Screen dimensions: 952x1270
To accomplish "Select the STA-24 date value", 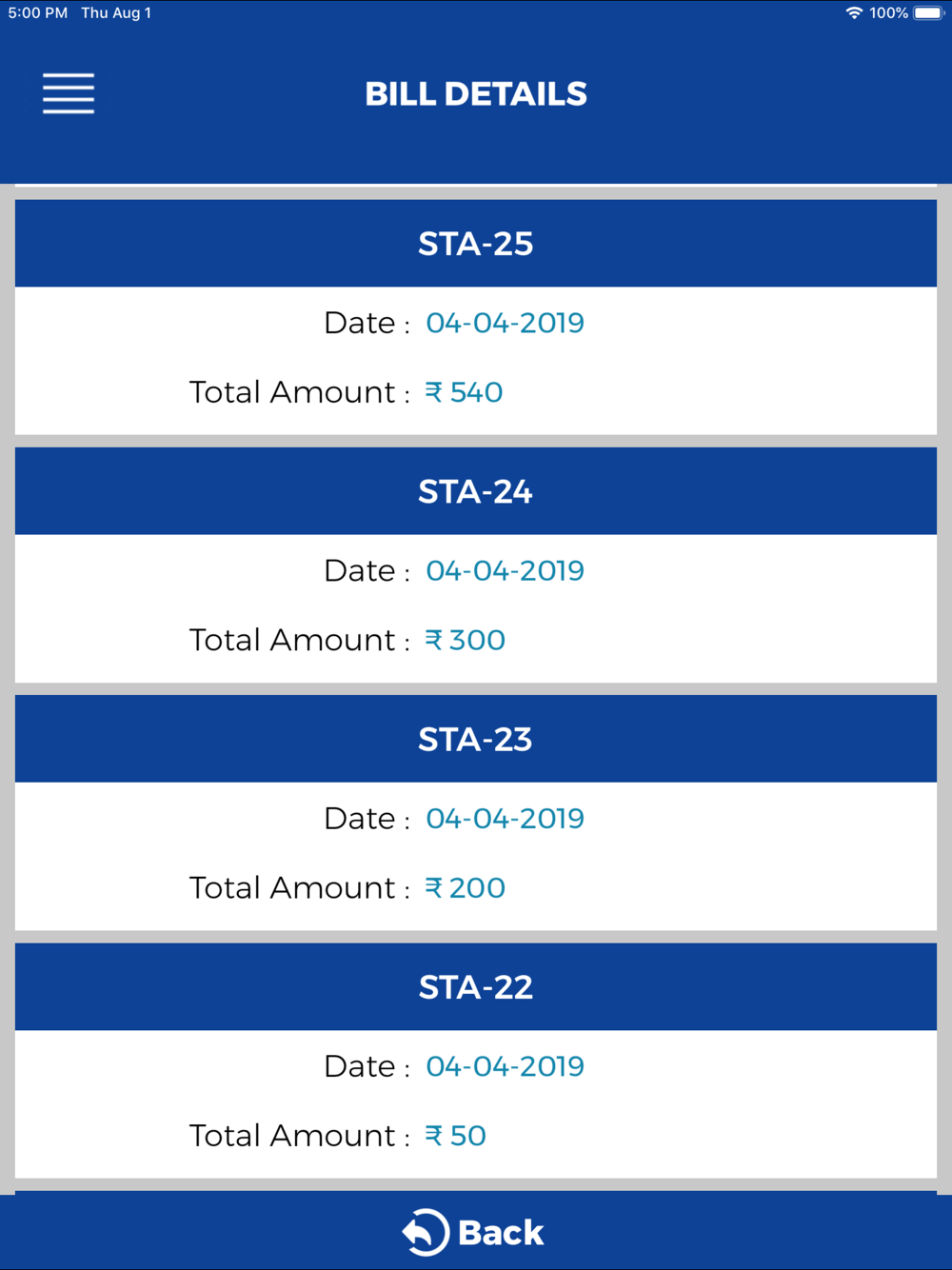I will [505, 570].
